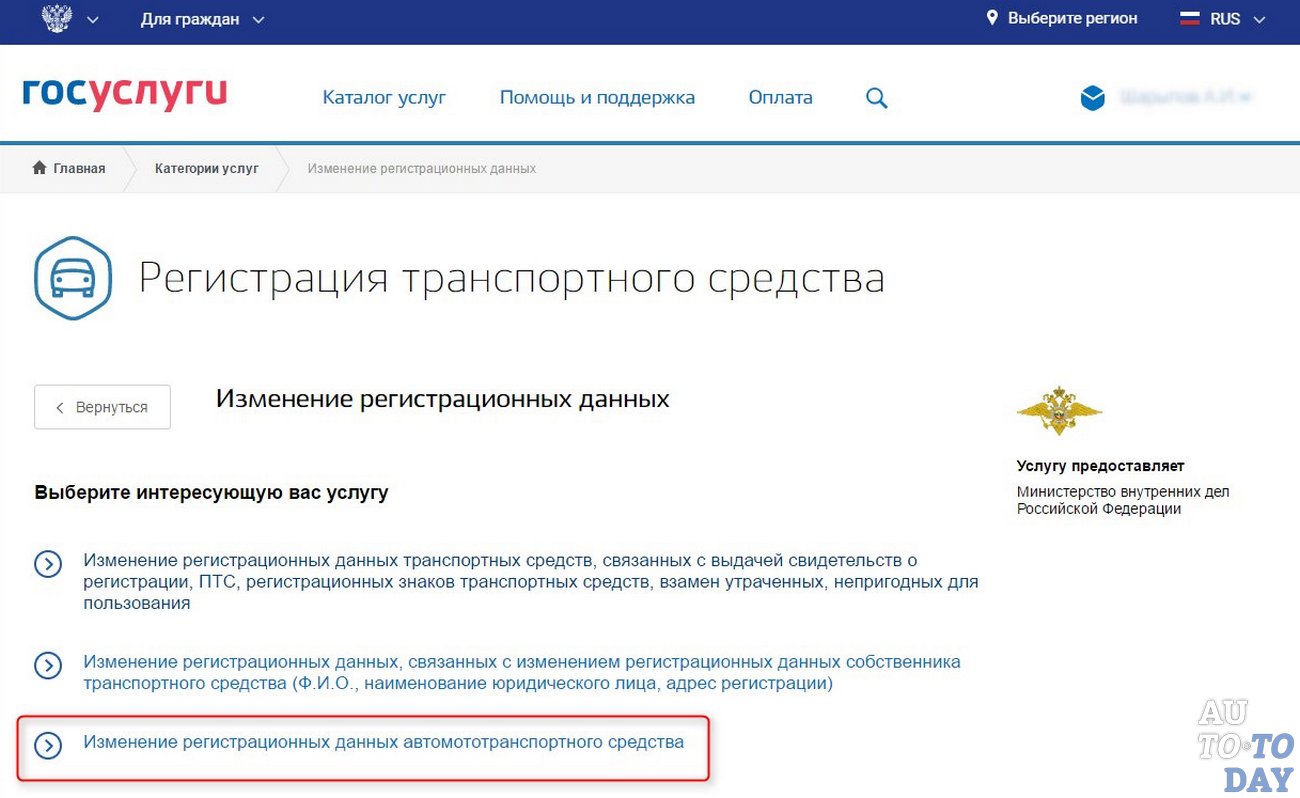Click 'Министерство внутренних дел Российской Федерации' text
This screenshot has height=798, width=1300.
[1122, 500]
